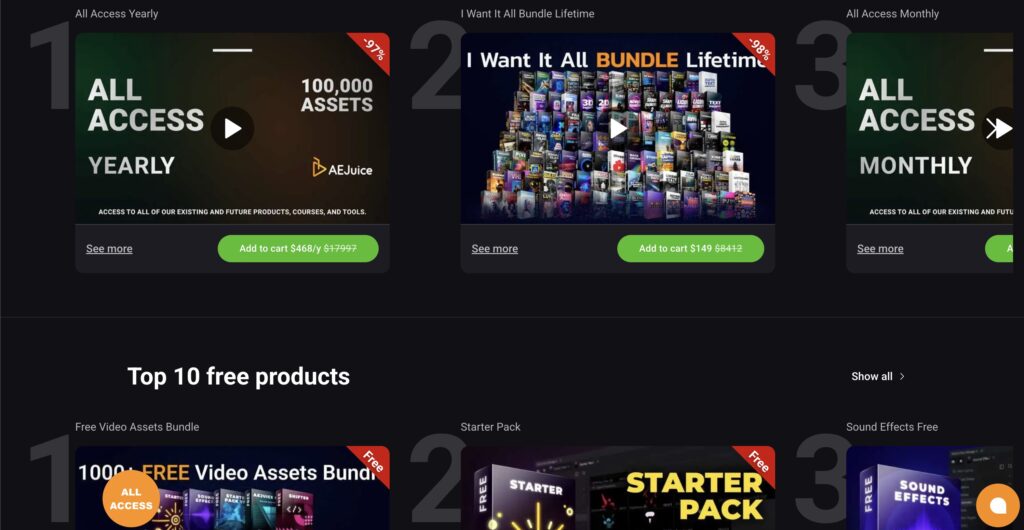Open See more under All Access Monthly
This screenshot has height=530, width=1024.
[x=880, y=249]
